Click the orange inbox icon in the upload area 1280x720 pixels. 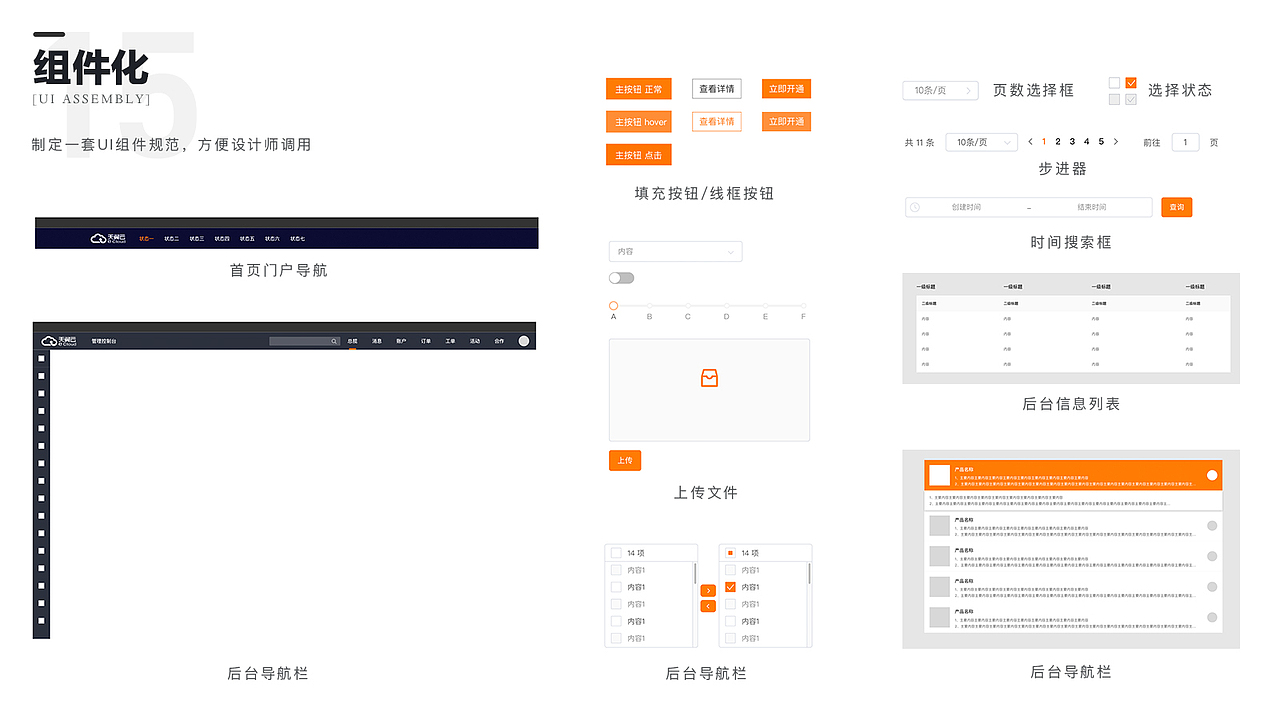(709, 378)
